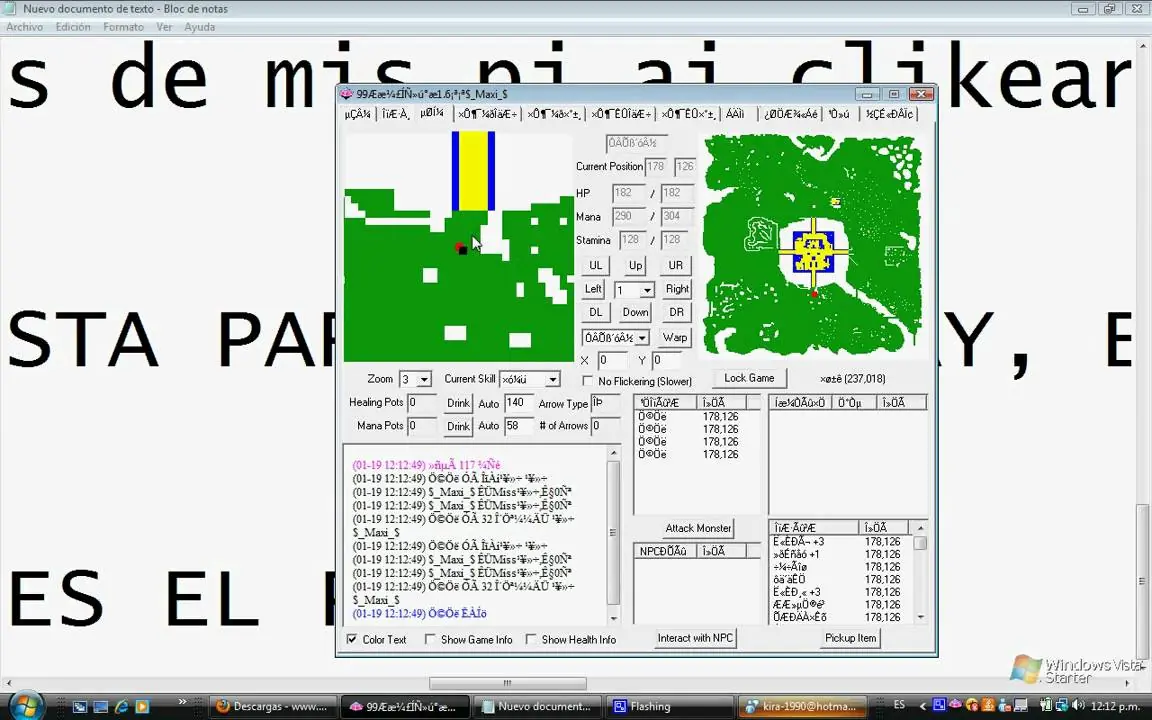This screenshot has height=720, width=1152.
Task: Open Formato menu in Bloc de notas
Action: click(x=123, y=26)
